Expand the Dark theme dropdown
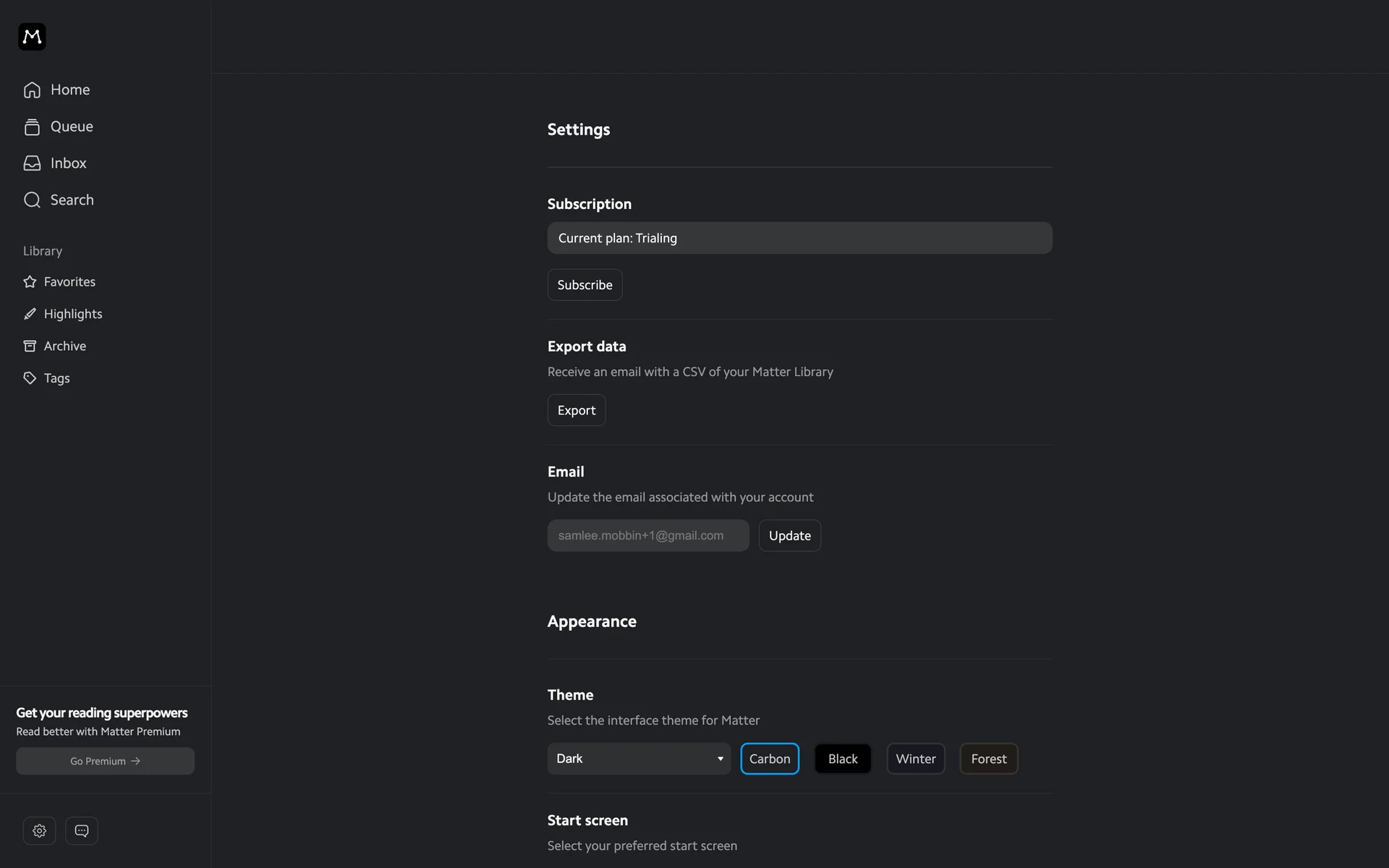 point(639,759)
